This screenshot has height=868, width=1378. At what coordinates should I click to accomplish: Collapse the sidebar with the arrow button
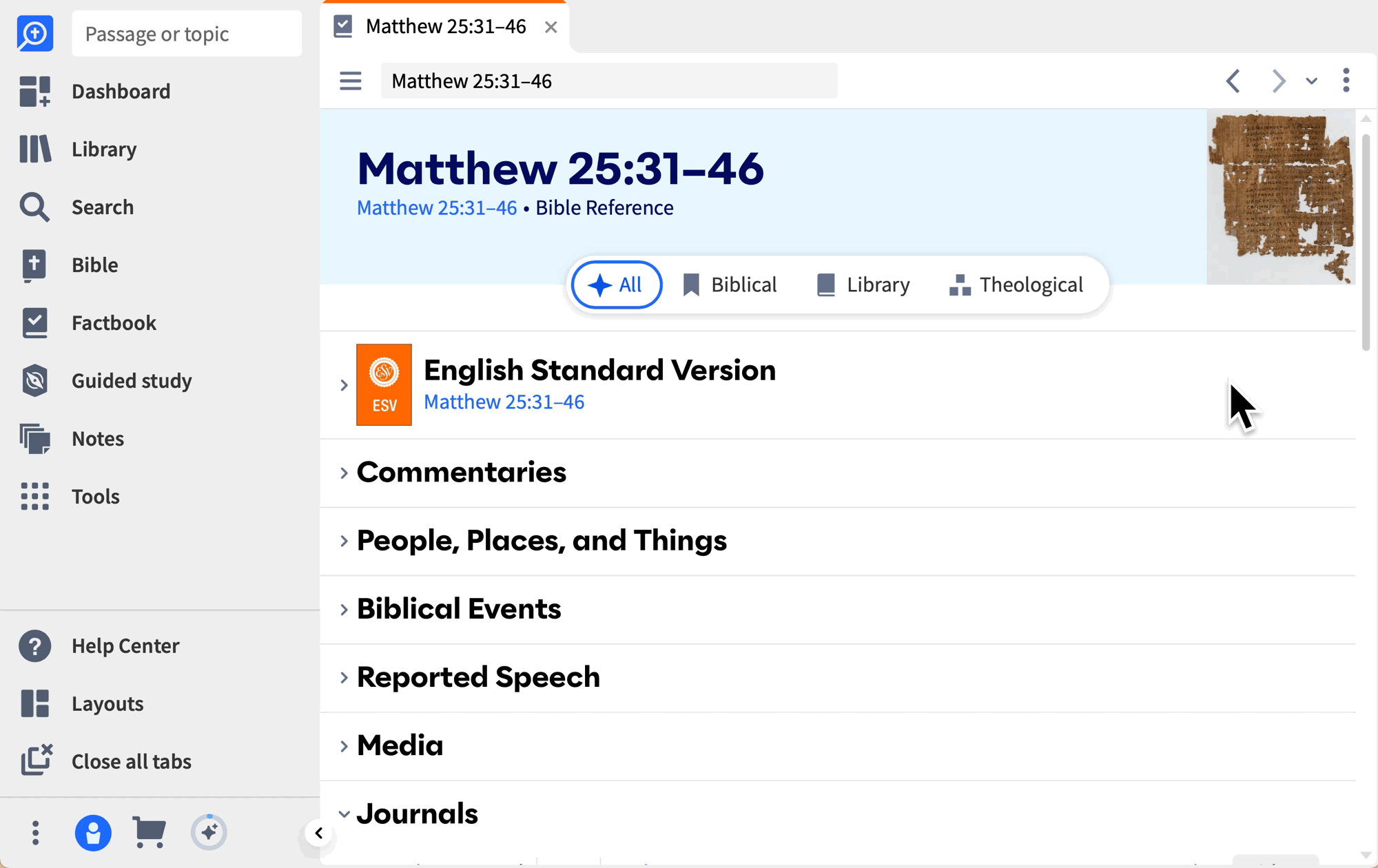318,834
